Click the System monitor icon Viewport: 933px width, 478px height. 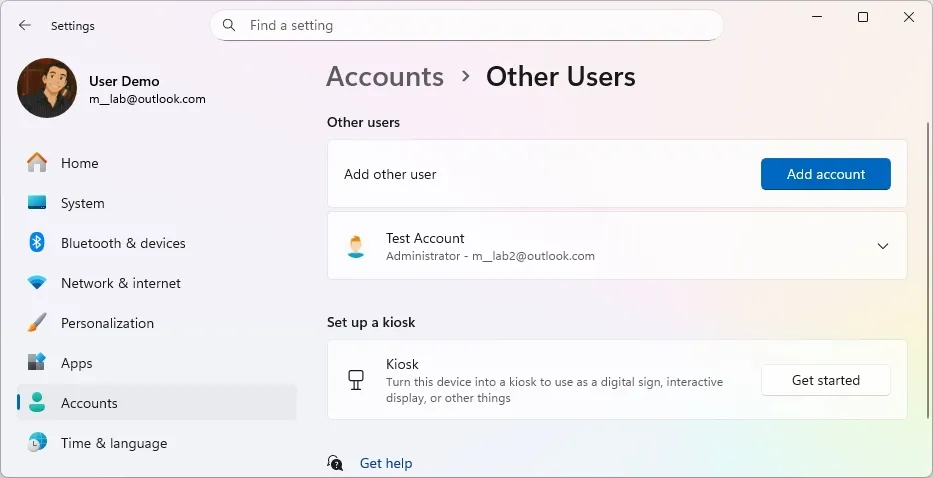click(37, 202)
